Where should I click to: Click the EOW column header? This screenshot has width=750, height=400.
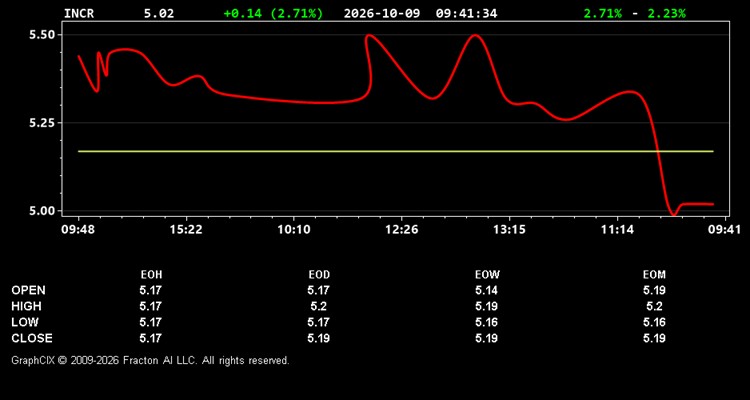487,275
